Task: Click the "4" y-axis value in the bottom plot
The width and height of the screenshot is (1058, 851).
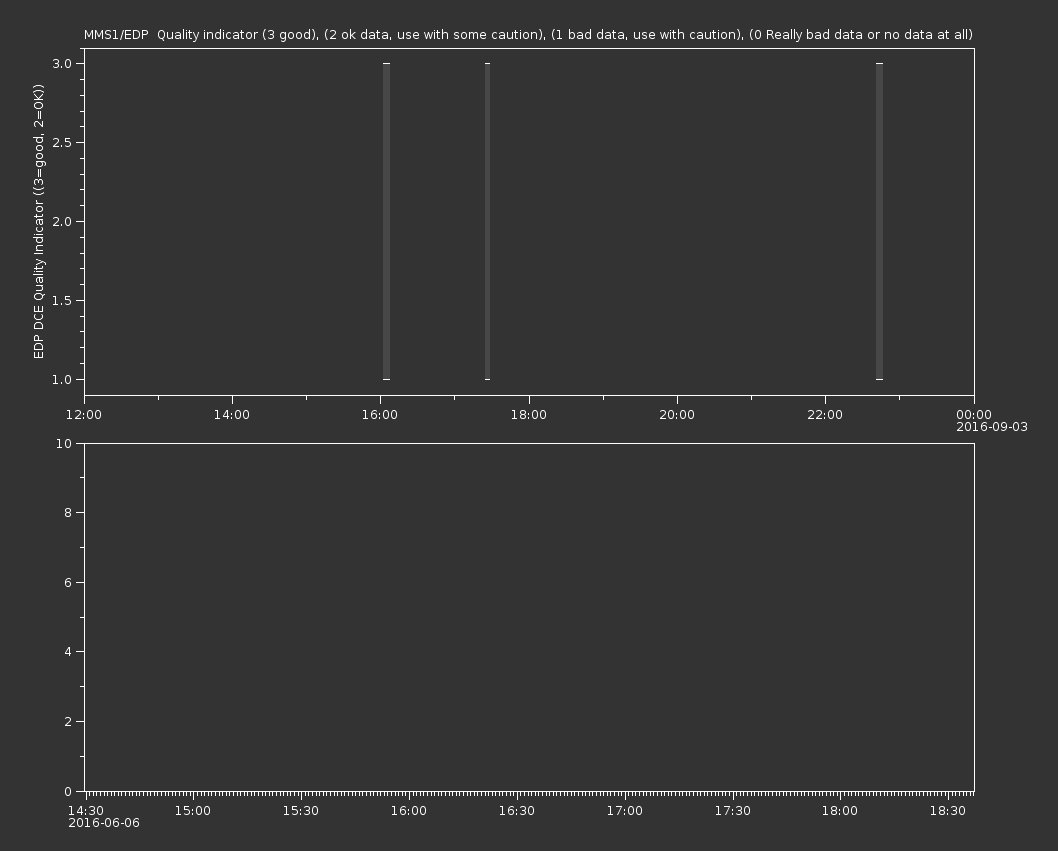Action: (68, 652)
